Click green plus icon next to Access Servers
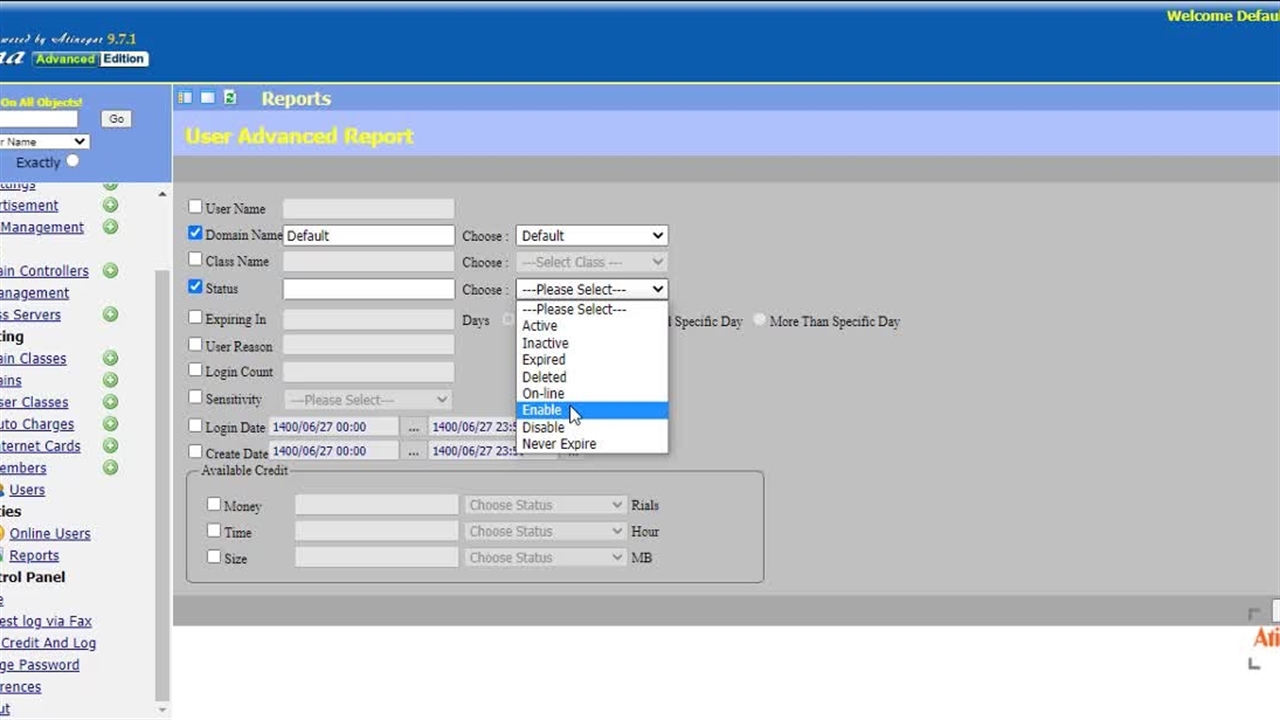This screenshot has width=1280, height=720. [x=110, y=315]
